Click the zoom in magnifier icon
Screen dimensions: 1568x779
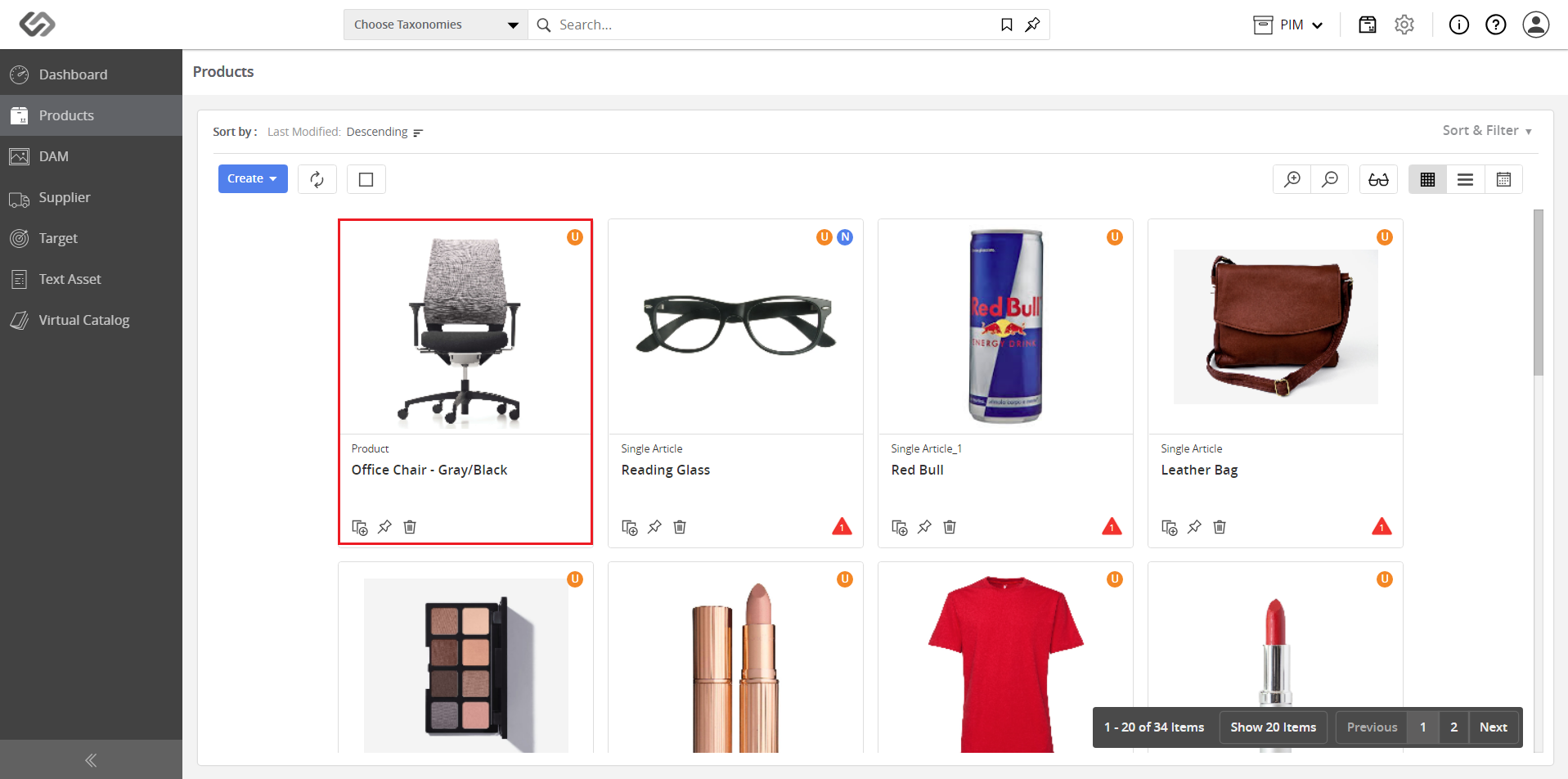click(1292, 179)
